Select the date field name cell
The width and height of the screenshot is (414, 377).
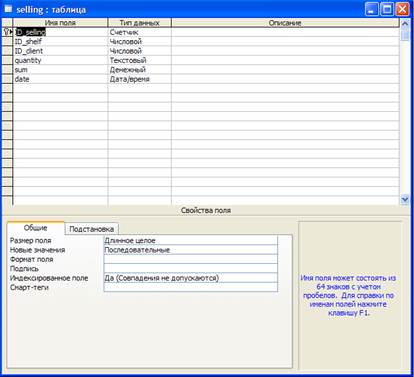coord(60,79)
